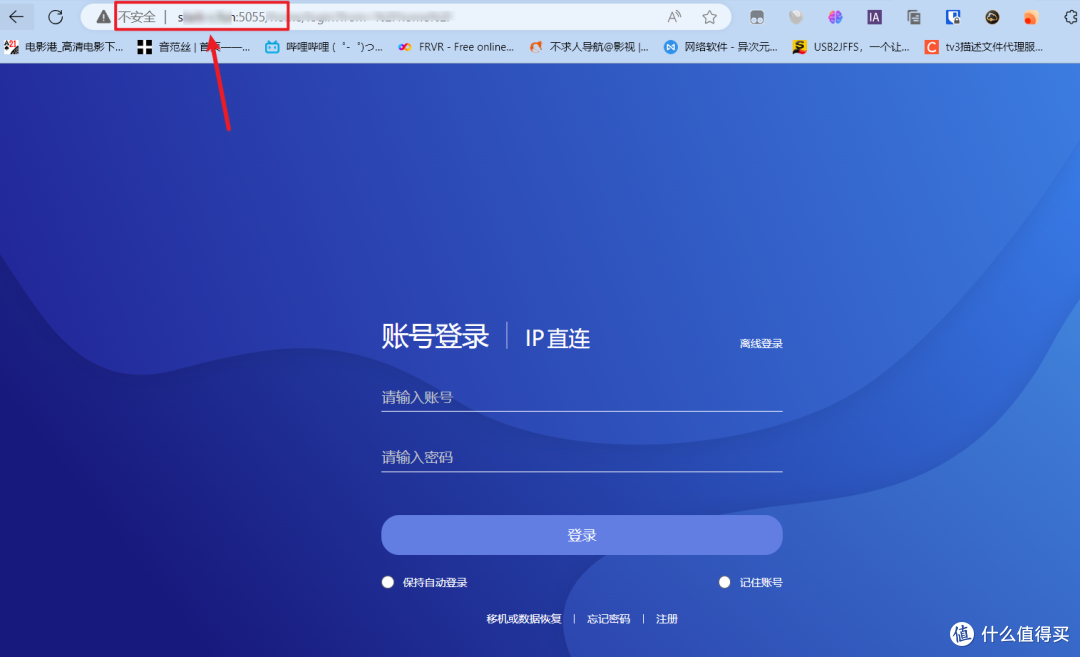Click the address bar URL text

point(314,17)
